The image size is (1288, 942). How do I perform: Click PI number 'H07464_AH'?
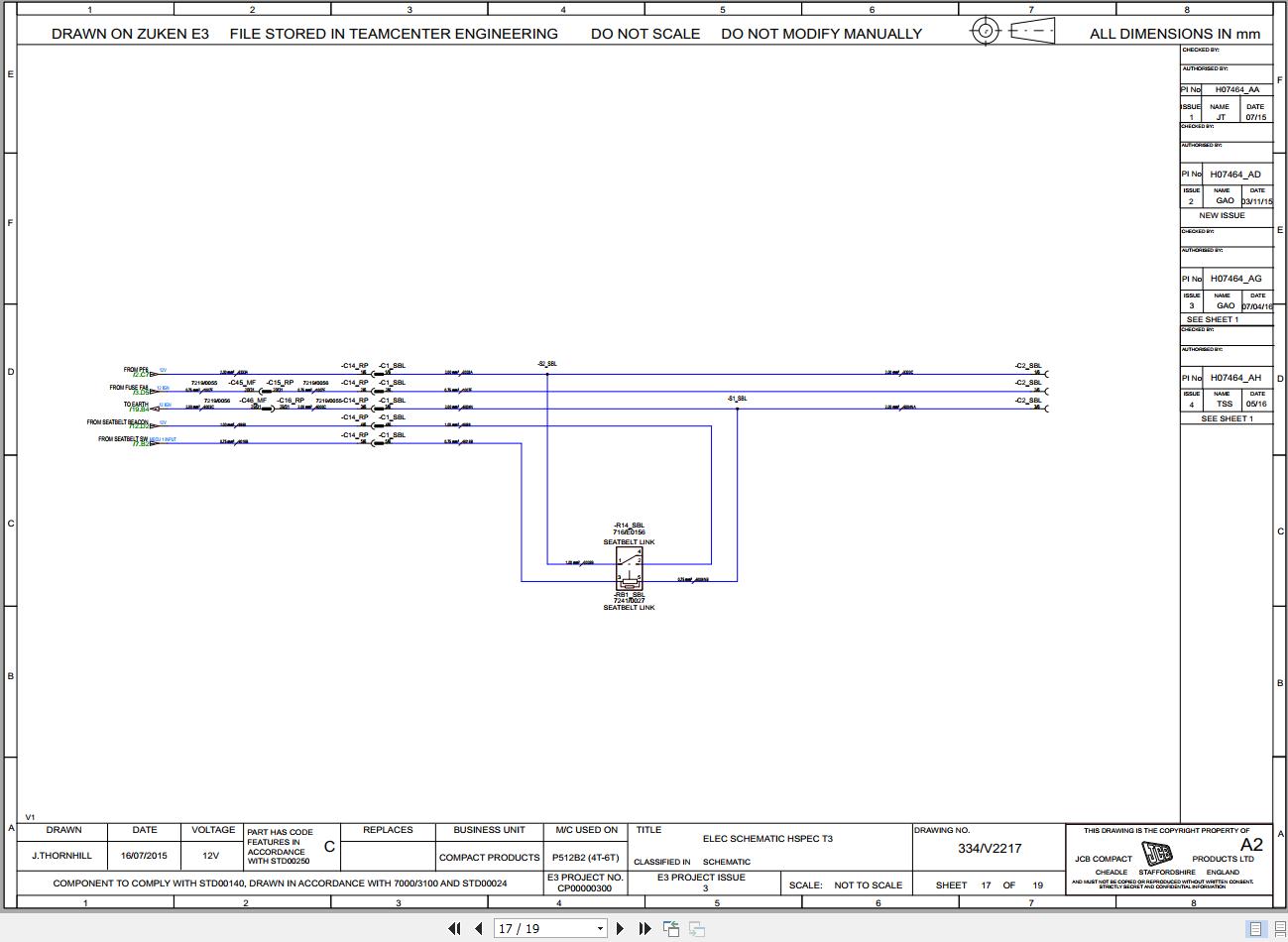coord(1235,377)
